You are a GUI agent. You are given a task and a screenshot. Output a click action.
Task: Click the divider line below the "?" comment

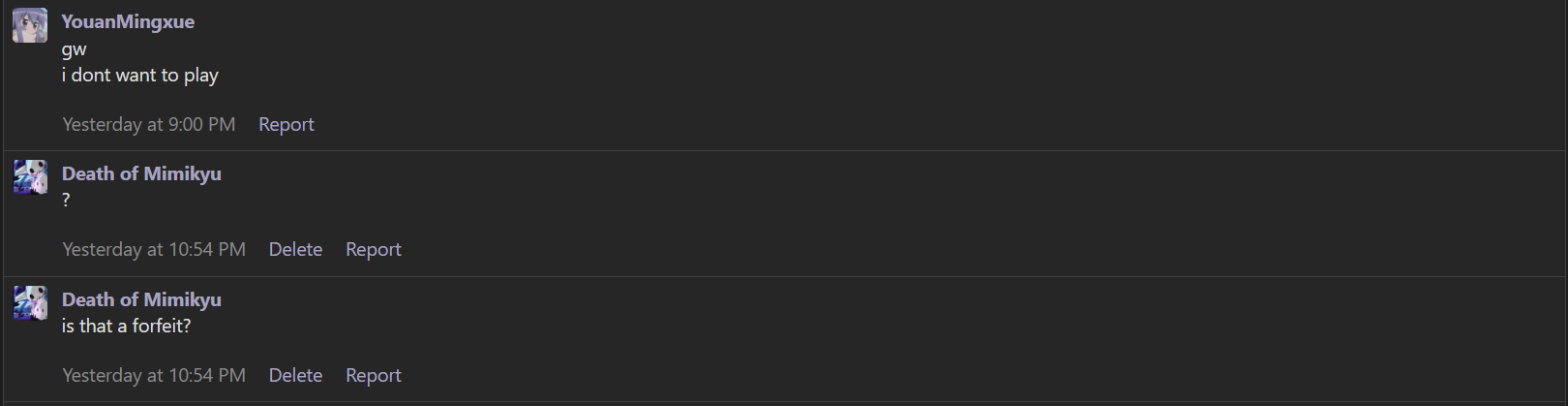tap(784, 276)
